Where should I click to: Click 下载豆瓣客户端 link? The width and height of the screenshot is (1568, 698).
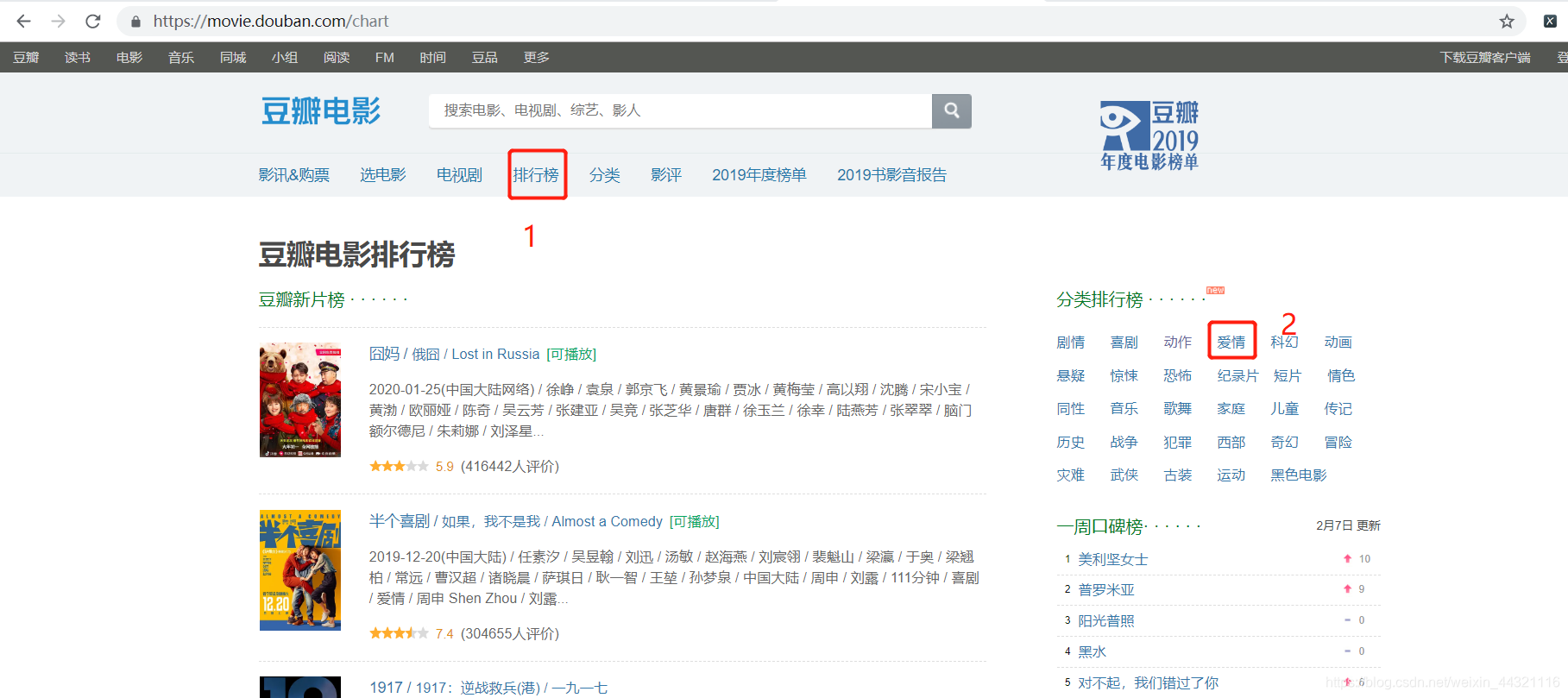point(1485,58)
